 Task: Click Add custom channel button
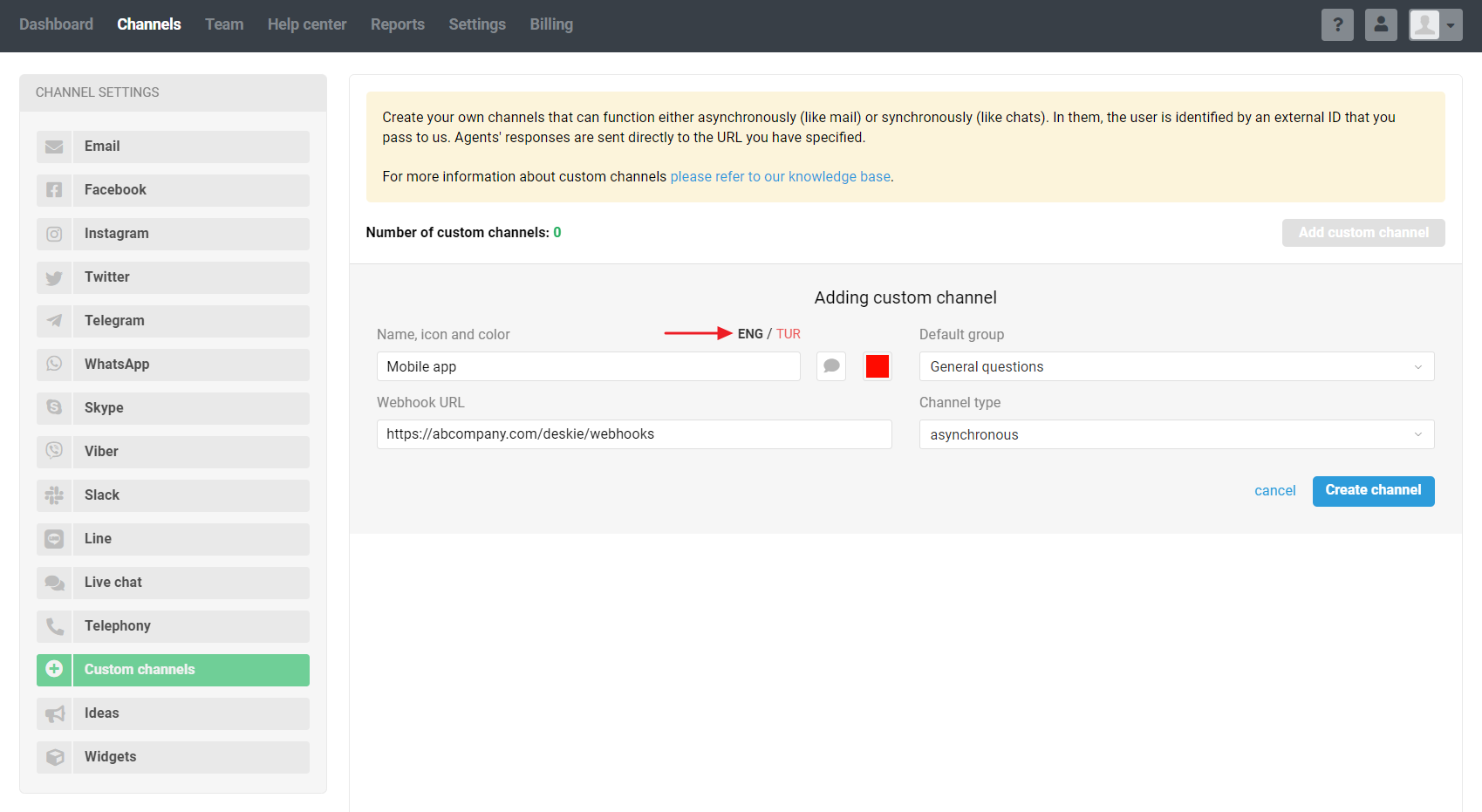(x=1363, y=233)
